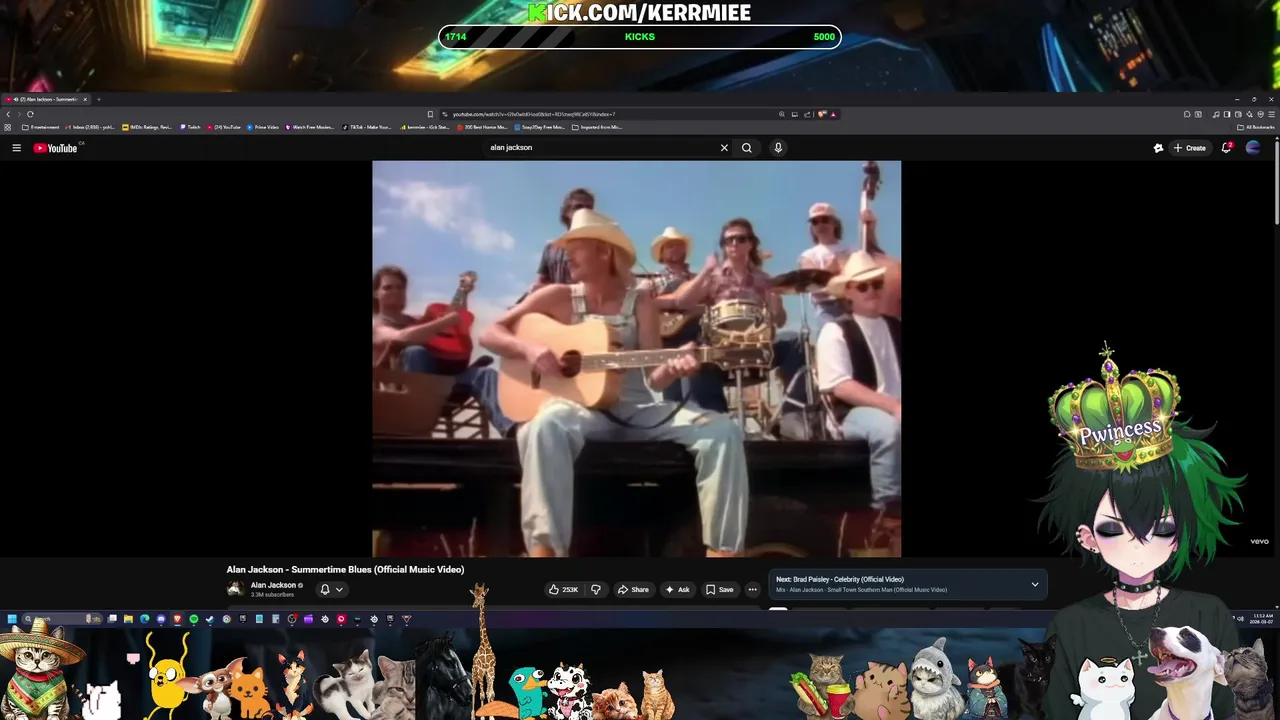Save video to a playlist
Viewport: 1280px width, 720px height.
(720, 590)
